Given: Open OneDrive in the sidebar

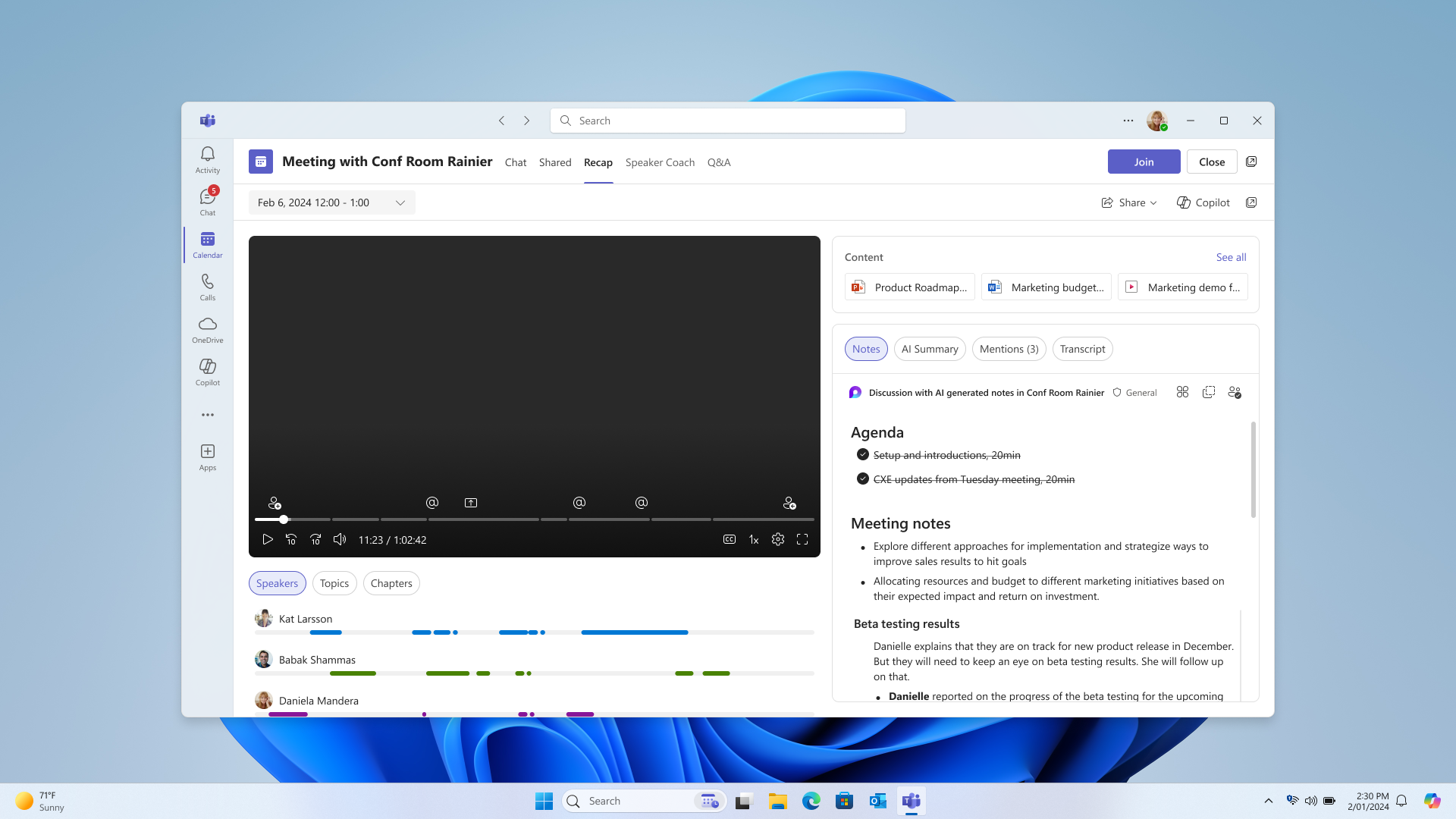Looking at the screenshot, I should 207,329.
